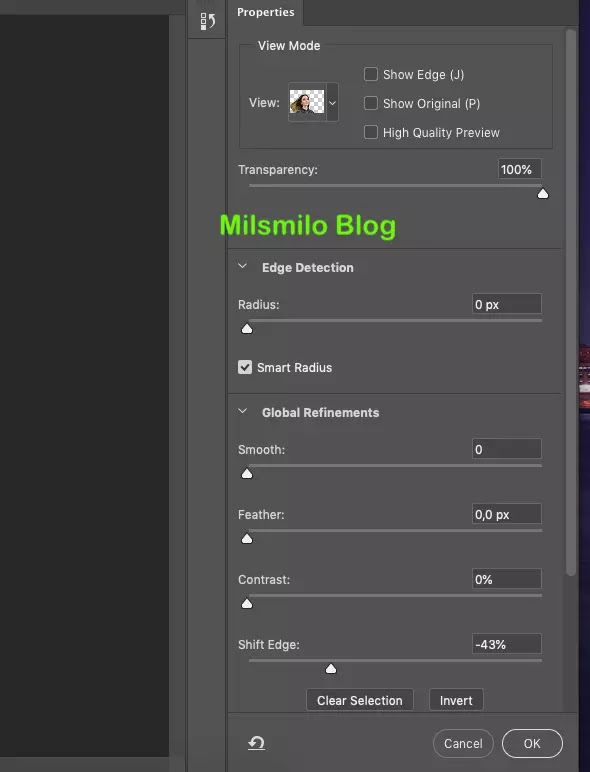Click the Shift Edge label
The image size is (590, 772).
(x=268, y=644)
